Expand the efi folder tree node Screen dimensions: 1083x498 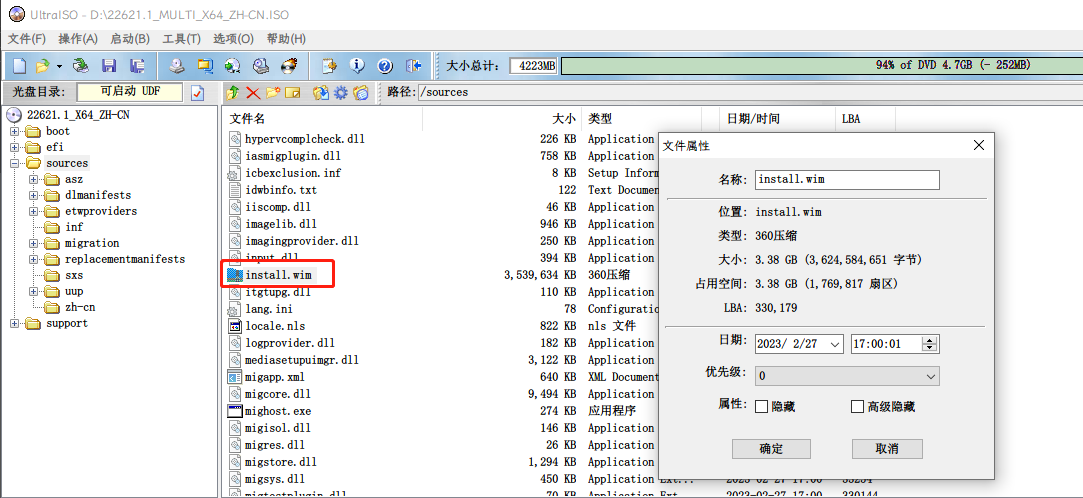coord(15,147)
